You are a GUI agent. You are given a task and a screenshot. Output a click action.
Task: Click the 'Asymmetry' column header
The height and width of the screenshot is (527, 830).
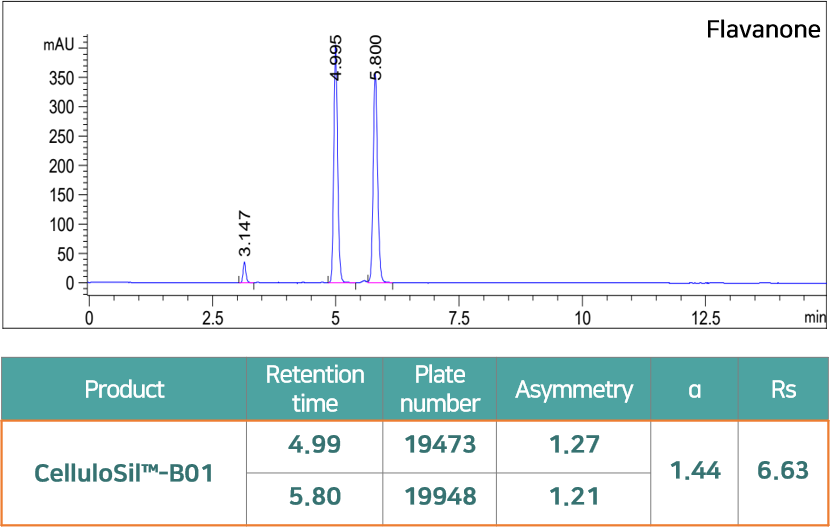pyautogui.click(x=574, y=389)
